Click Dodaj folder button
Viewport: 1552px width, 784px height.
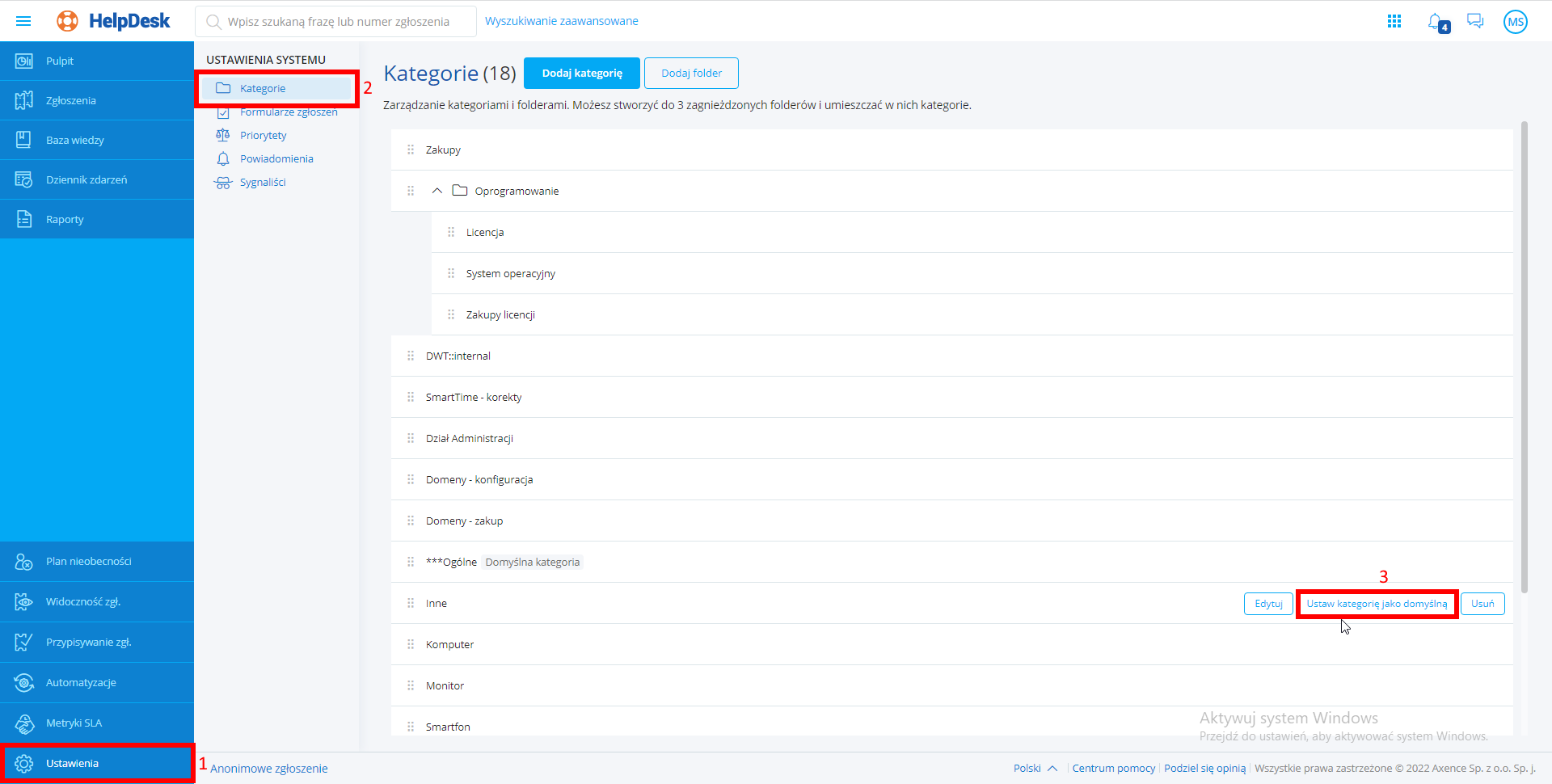691,73
